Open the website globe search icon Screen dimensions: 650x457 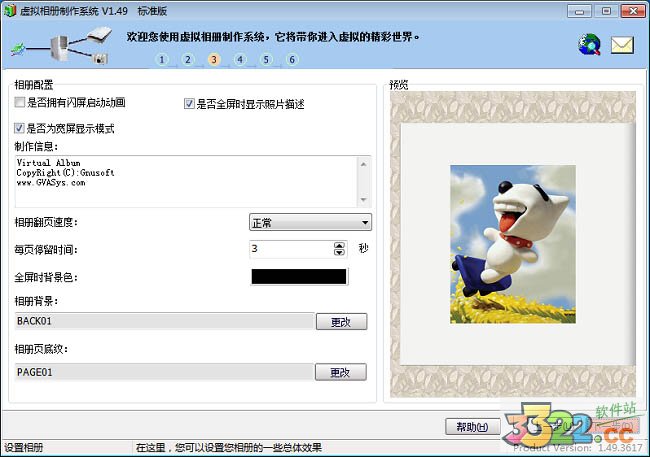[x=589, y=44]
